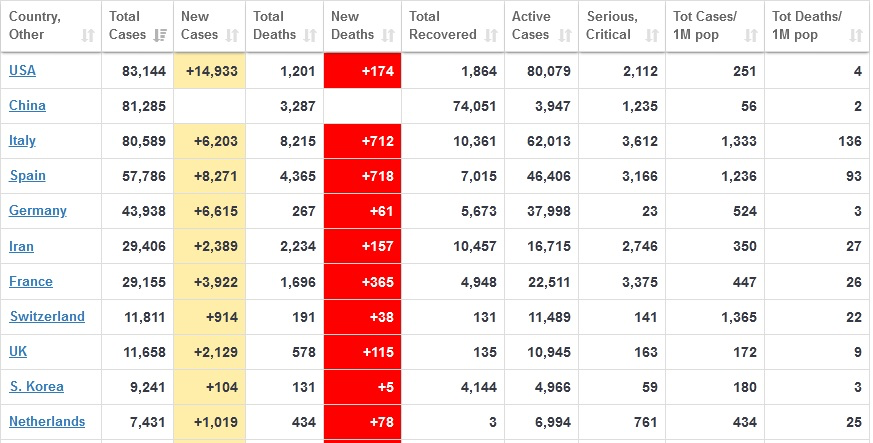Open the China country link
The image size is (873, 443).
point(27,106)
